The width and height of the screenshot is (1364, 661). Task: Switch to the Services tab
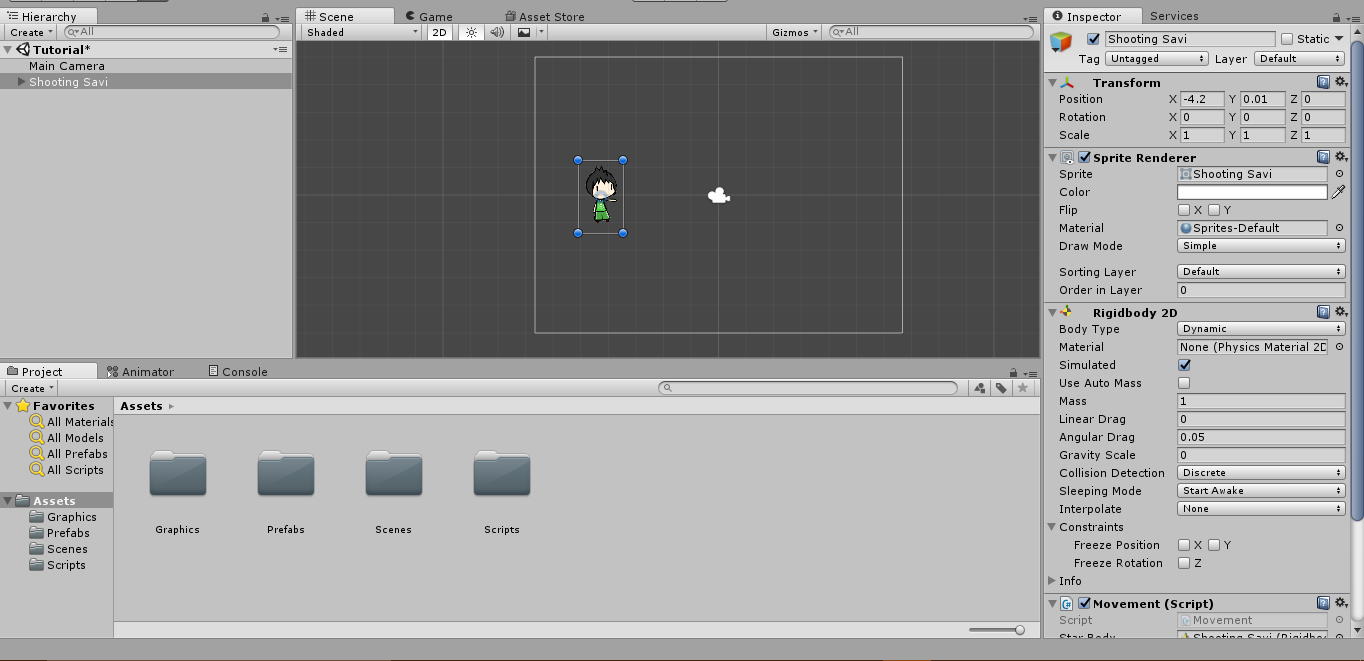coord(1174,16)
